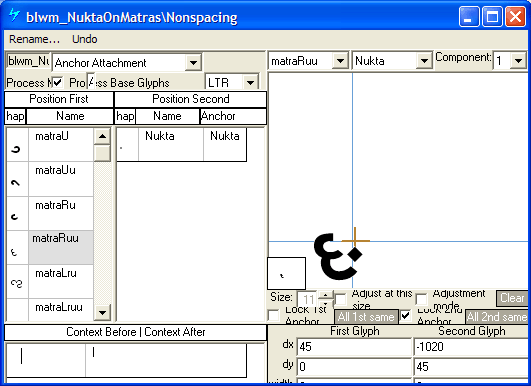Click the matraRuu glyph shape icon
Image resolution: width=531 pixels, height=386 pixels.
coord(14,252)
